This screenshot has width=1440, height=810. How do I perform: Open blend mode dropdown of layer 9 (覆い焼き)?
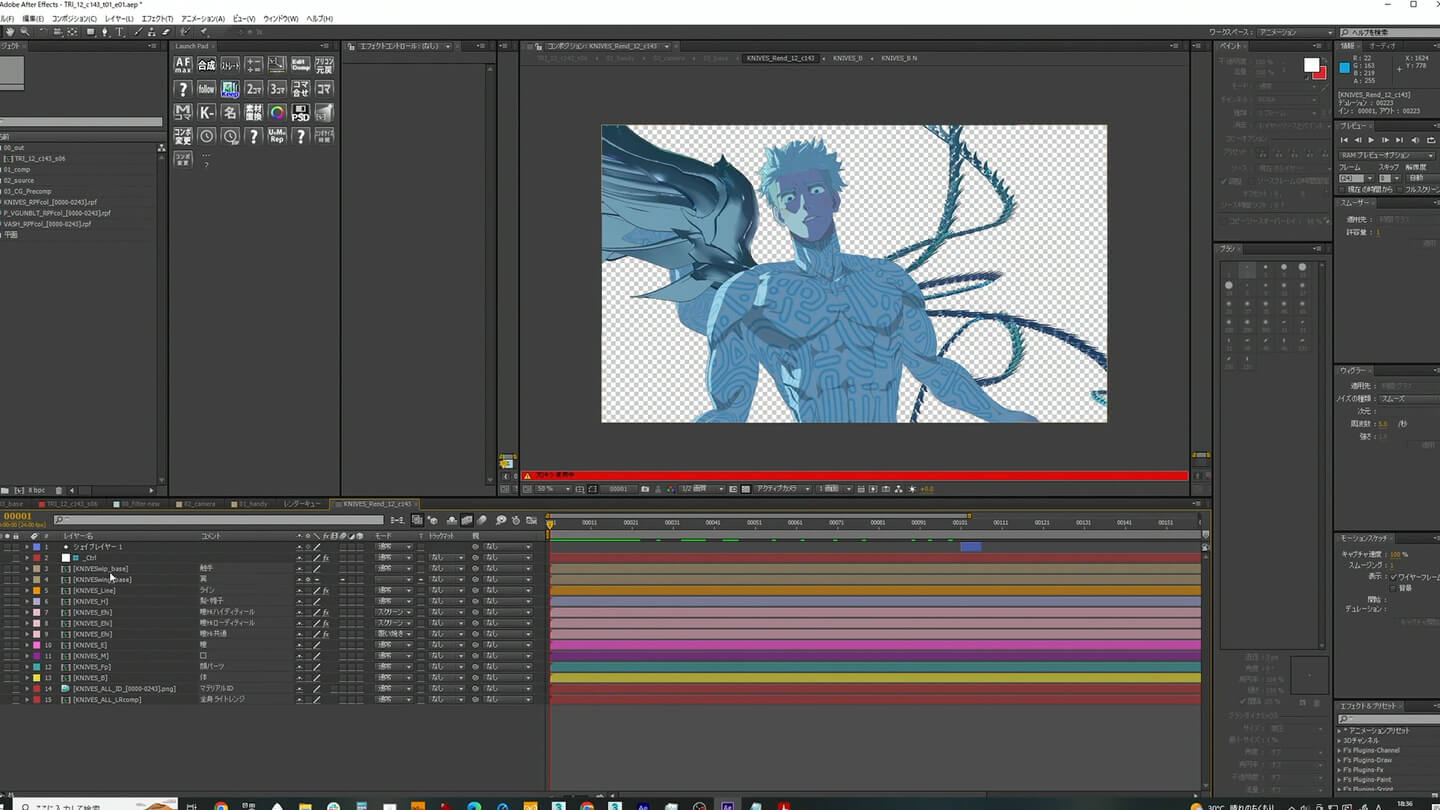pos(394,635)
